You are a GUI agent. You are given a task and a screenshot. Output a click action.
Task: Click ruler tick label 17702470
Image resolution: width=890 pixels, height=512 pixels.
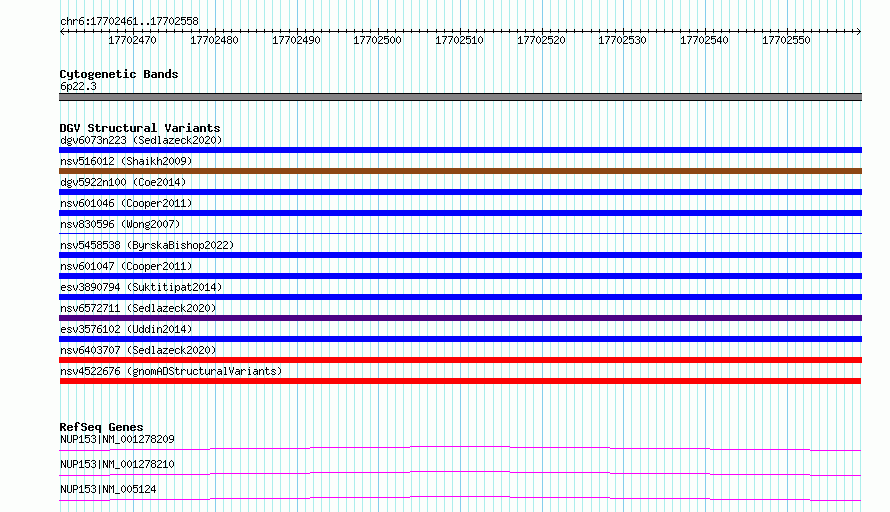click(x=132, y=40)
